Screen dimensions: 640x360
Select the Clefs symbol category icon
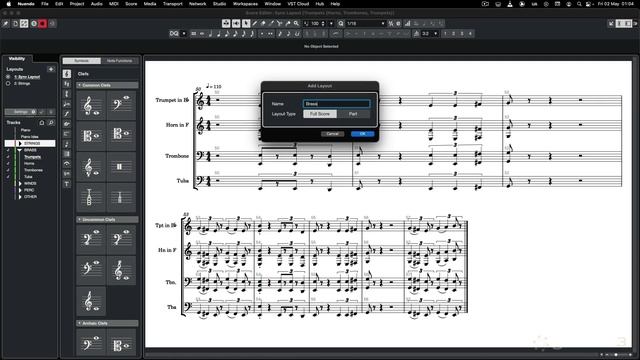[x=67, y=74]
